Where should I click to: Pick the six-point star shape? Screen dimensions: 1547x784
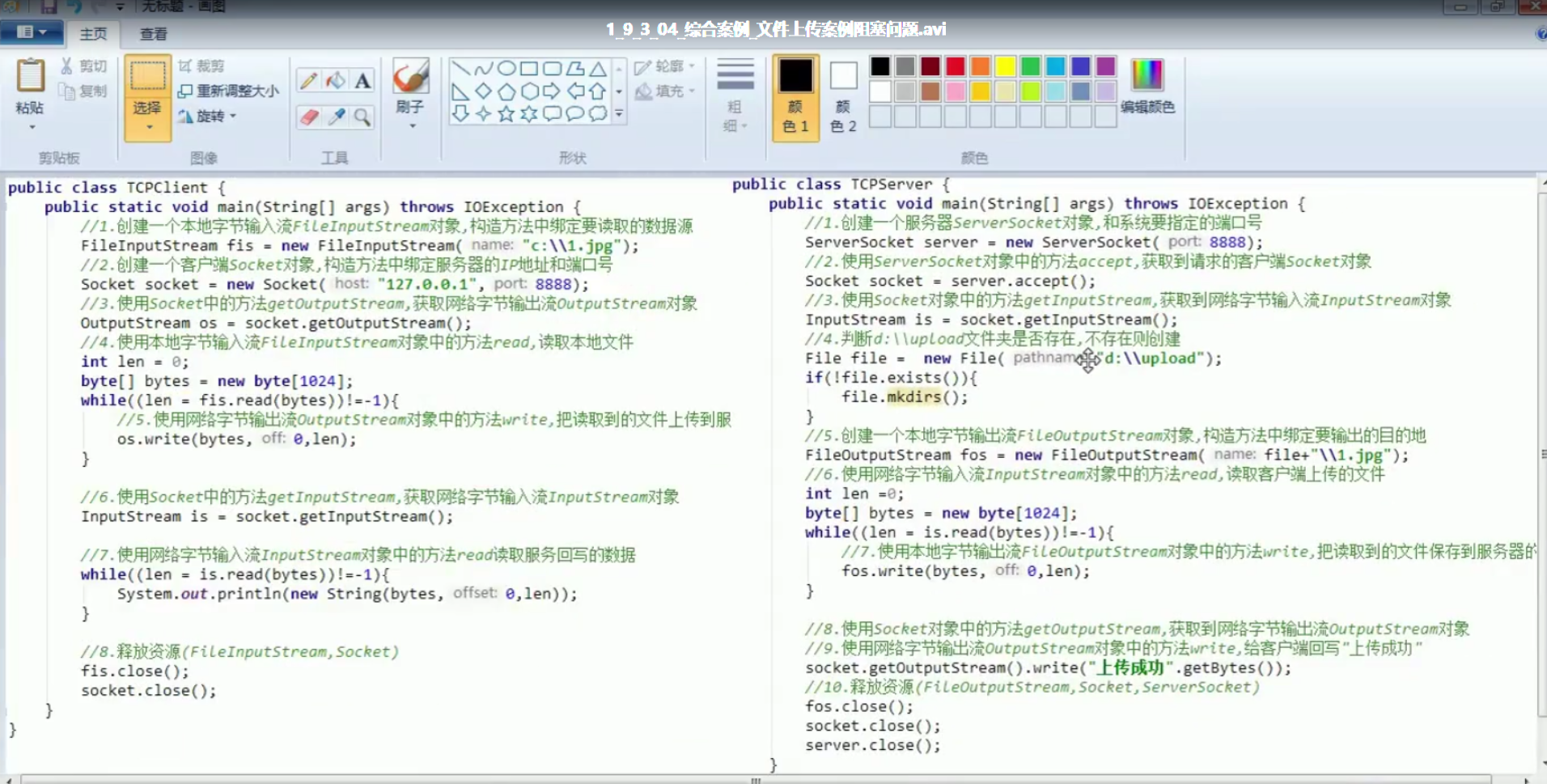point(529,113)
